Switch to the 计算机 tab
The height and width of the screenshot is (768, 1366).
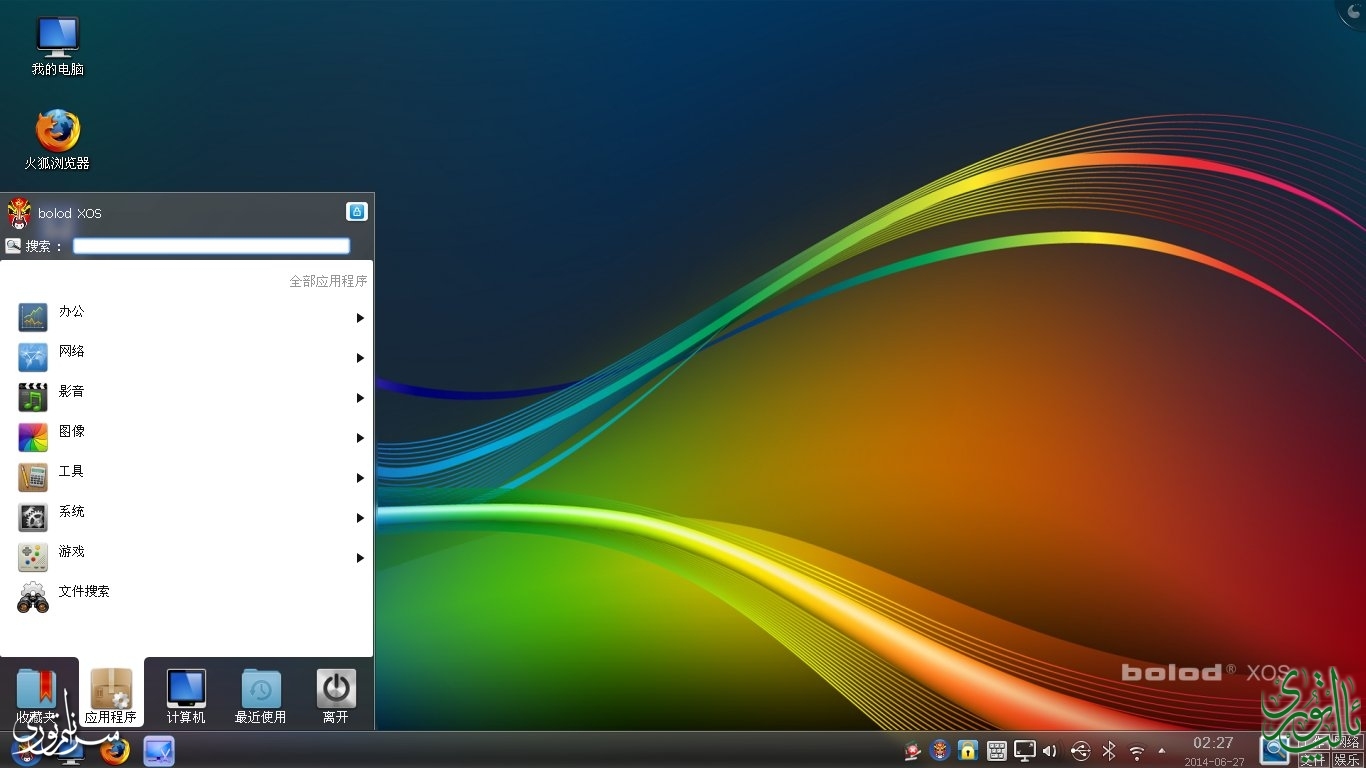(186, 696)
